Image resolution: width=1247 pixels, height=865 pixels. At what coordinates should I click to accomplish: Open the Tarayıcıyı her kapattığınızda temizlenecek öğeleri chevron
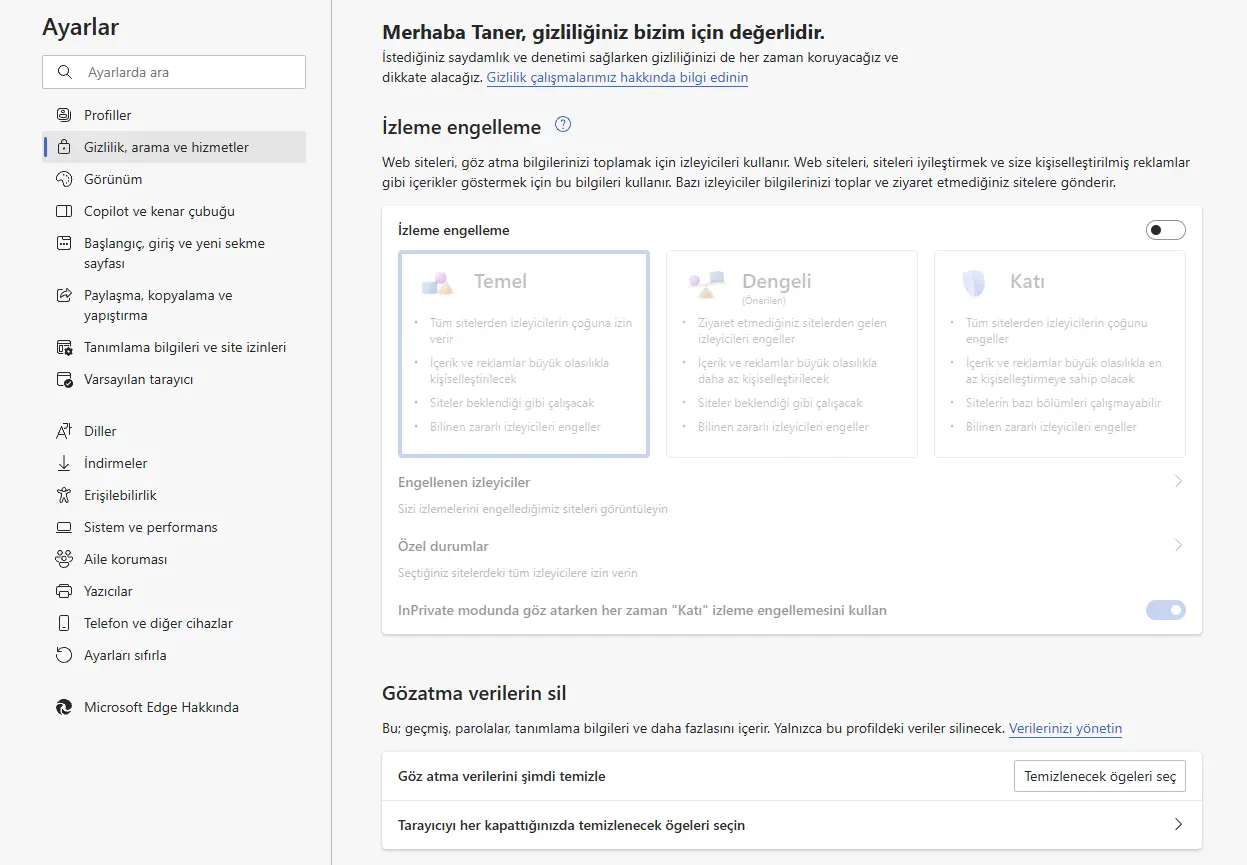point(1178,825)
